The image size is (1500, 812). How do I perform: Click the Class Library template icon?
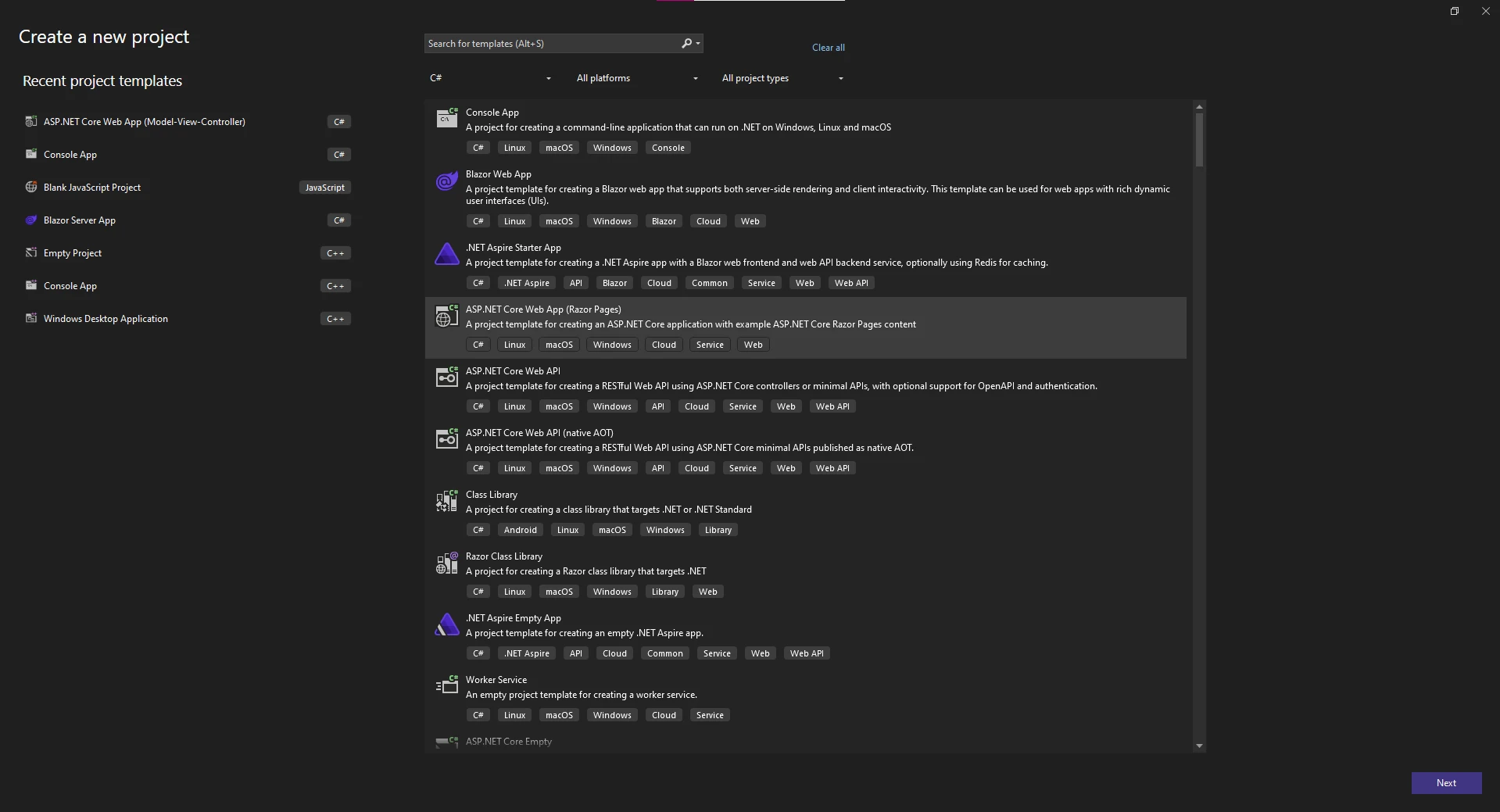click(x=446, y=501)
